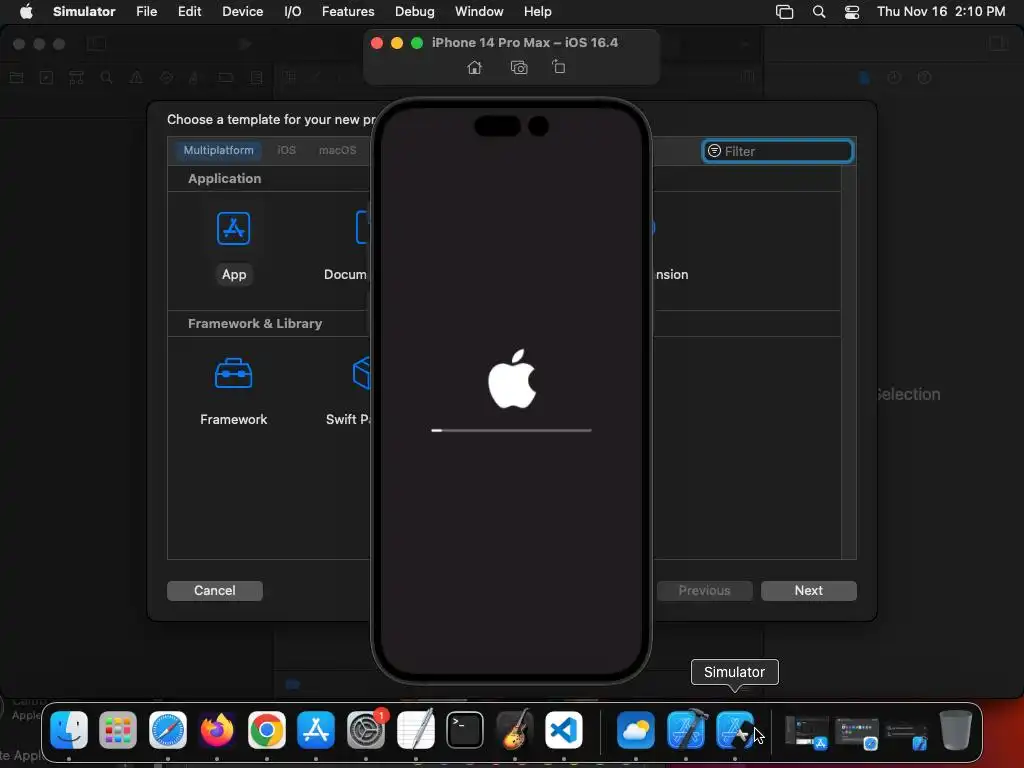Open the I/O menu

point(293,12)
